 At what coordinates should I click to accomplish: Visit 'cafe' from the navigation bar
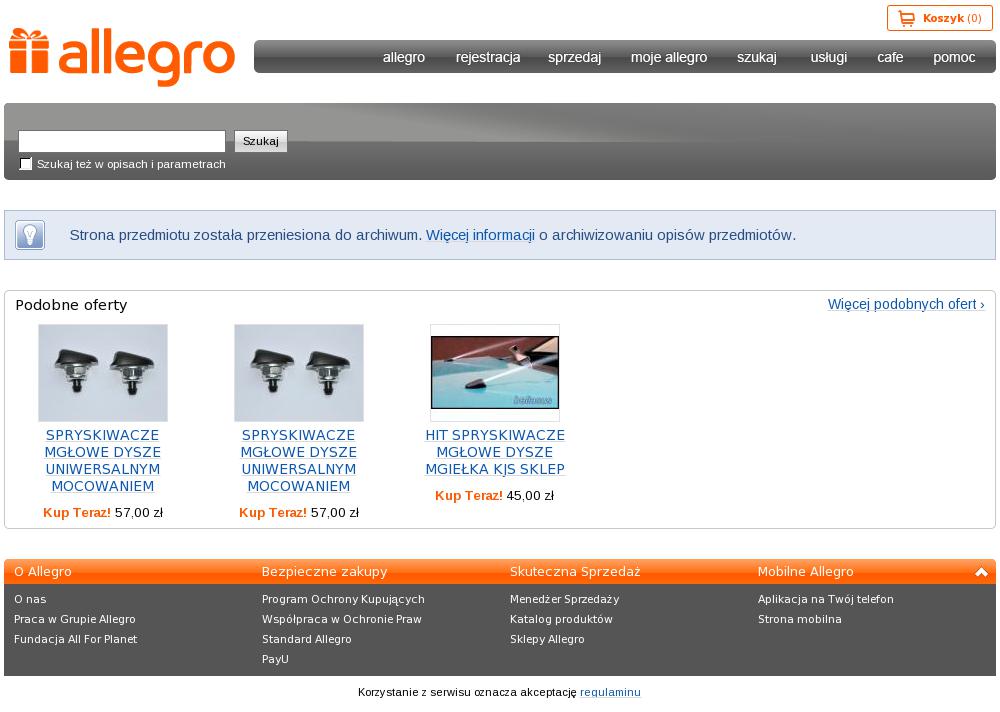[x=890, y=57]
